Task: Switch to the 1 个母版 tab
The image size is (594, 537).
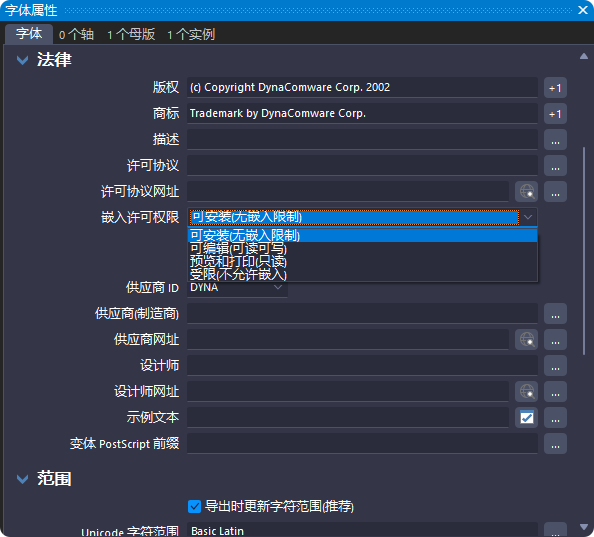Action: [131, 35]
